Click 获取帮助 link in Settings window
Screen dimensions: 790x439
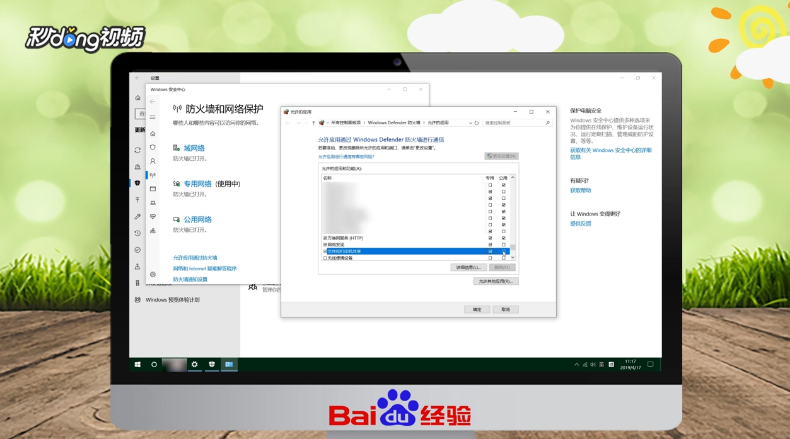pyautogui.click(x=580, y=191)
